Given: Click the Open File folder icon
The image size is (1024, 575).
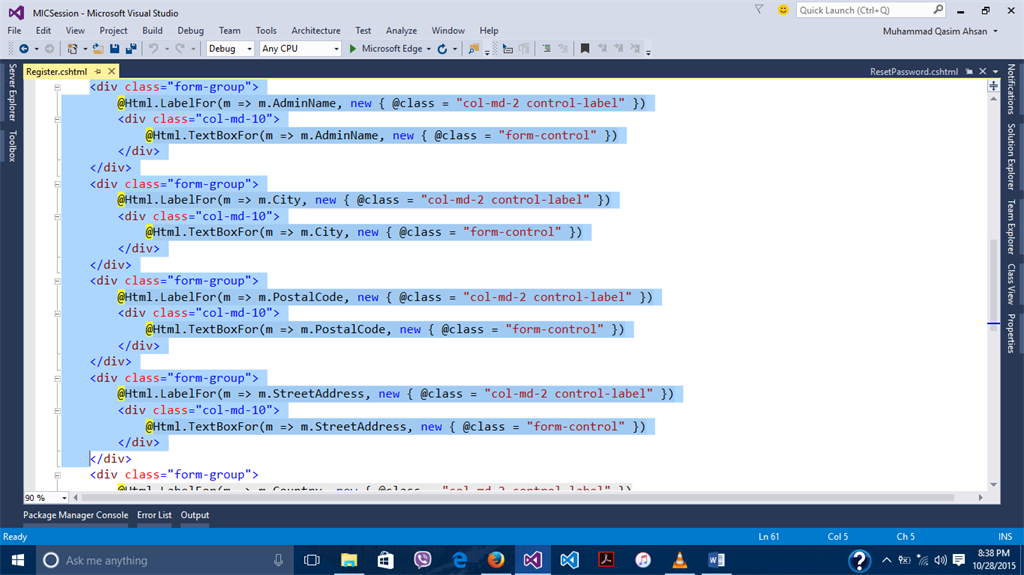Looking at the screenshot, I should (98, 48).
